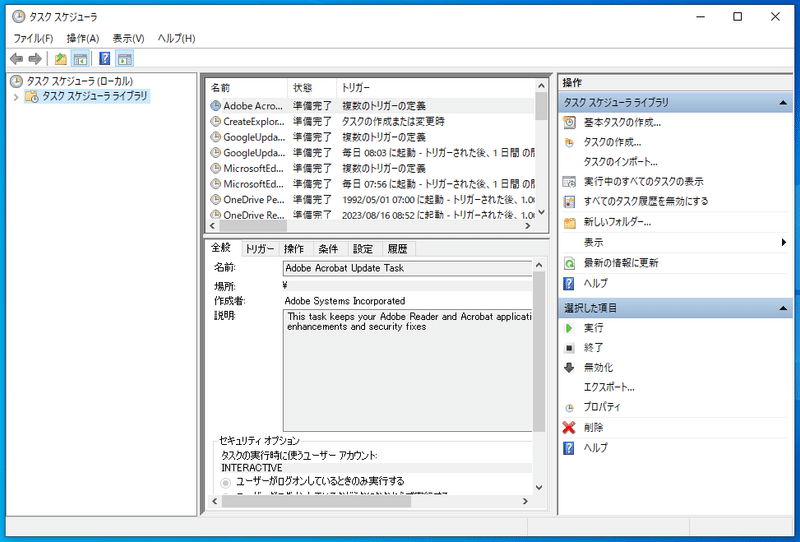This screenshot has height=542, width=800.
Task: Collapse the タスク スケジューラ ライブラリ actions section
Action: [783, 103]
